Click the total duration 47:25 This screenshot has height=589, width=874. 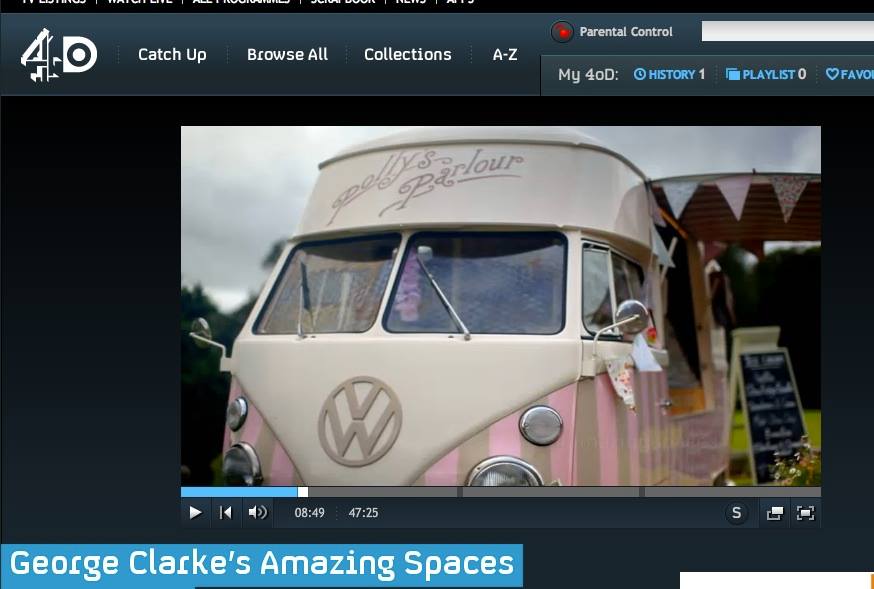pos(363,513)
